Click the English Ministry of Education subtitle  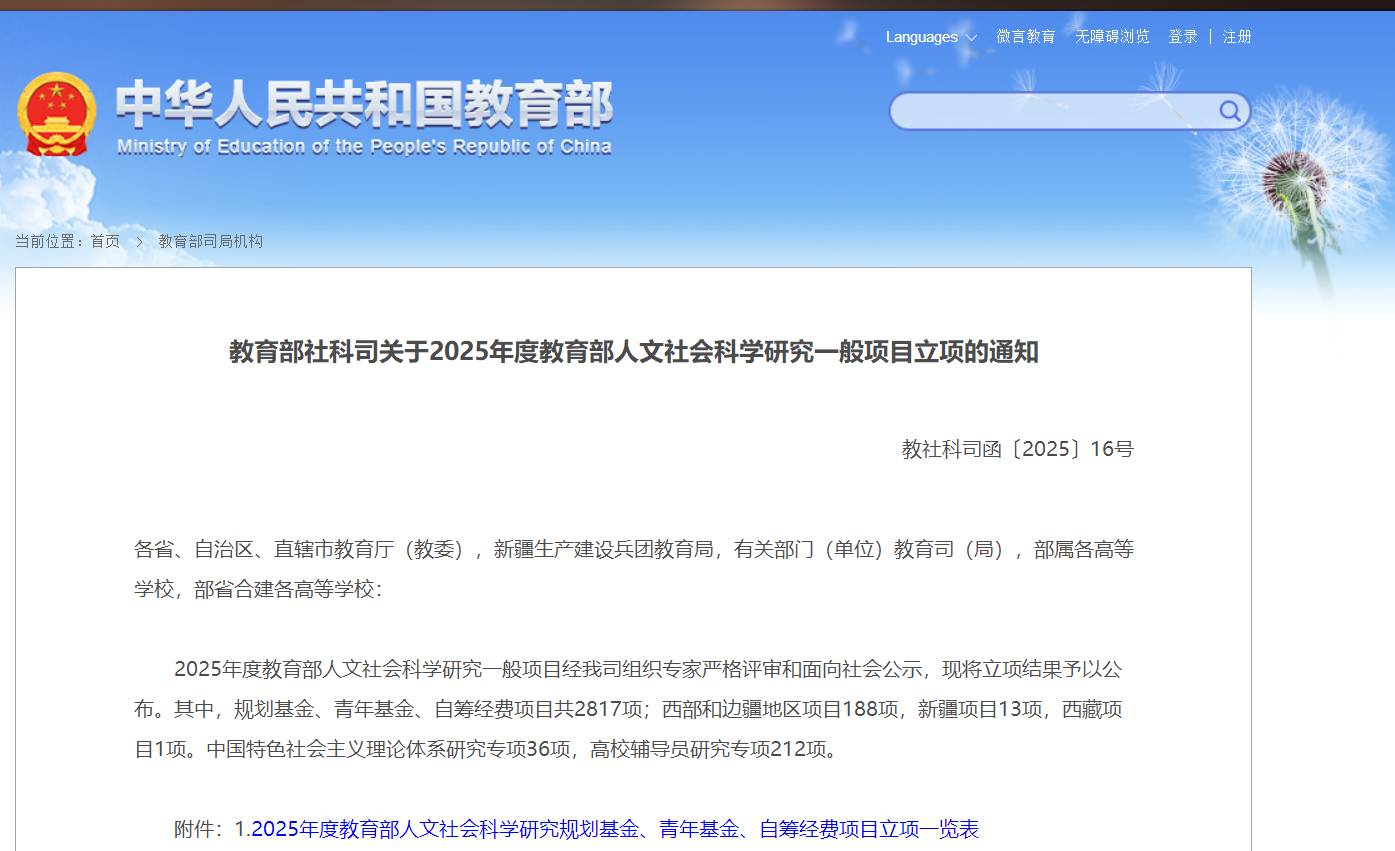tap(364, 147)
